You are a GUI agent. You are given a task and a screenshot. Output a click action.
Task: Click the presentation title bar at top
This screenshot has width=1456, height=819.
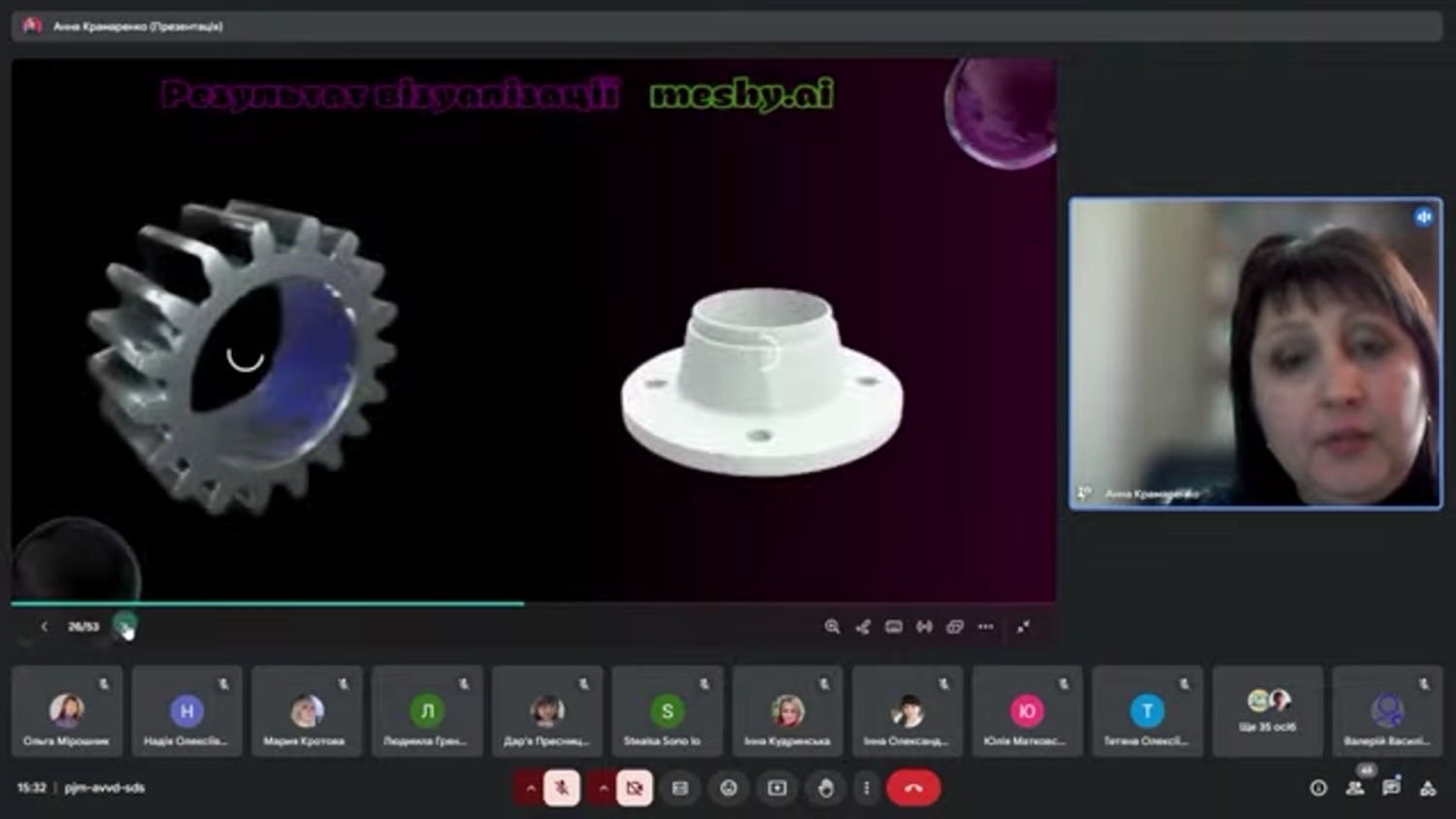pyautogui.click(x=727, y=26)
